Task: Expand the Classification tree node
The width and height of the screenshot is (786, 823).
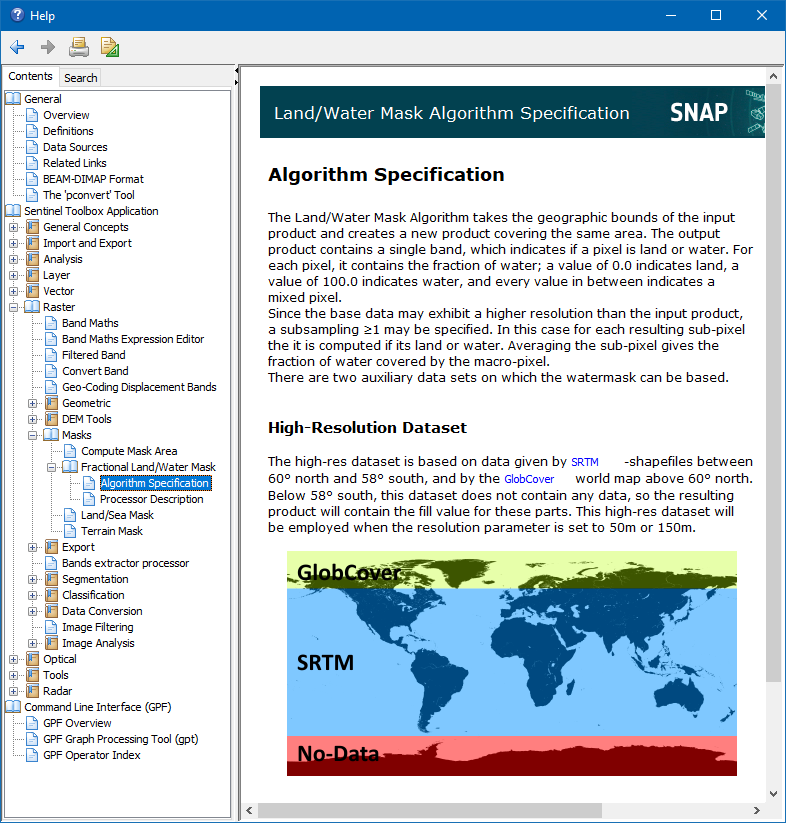Action: click(33, 595)
